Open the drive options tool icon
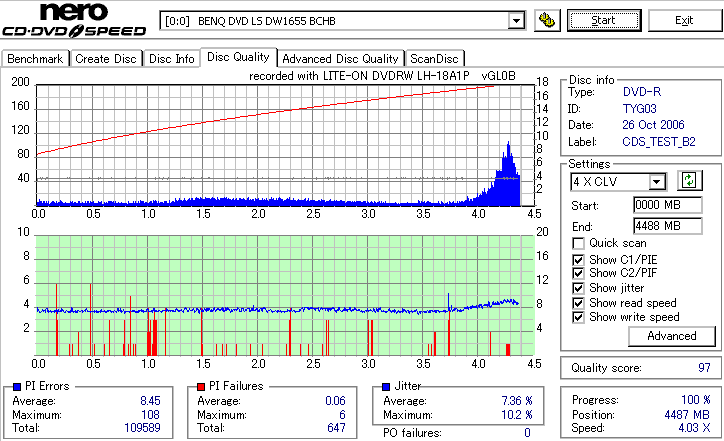Image resolution: width=724 pixels, height=441 pixels. click(547, 21)
